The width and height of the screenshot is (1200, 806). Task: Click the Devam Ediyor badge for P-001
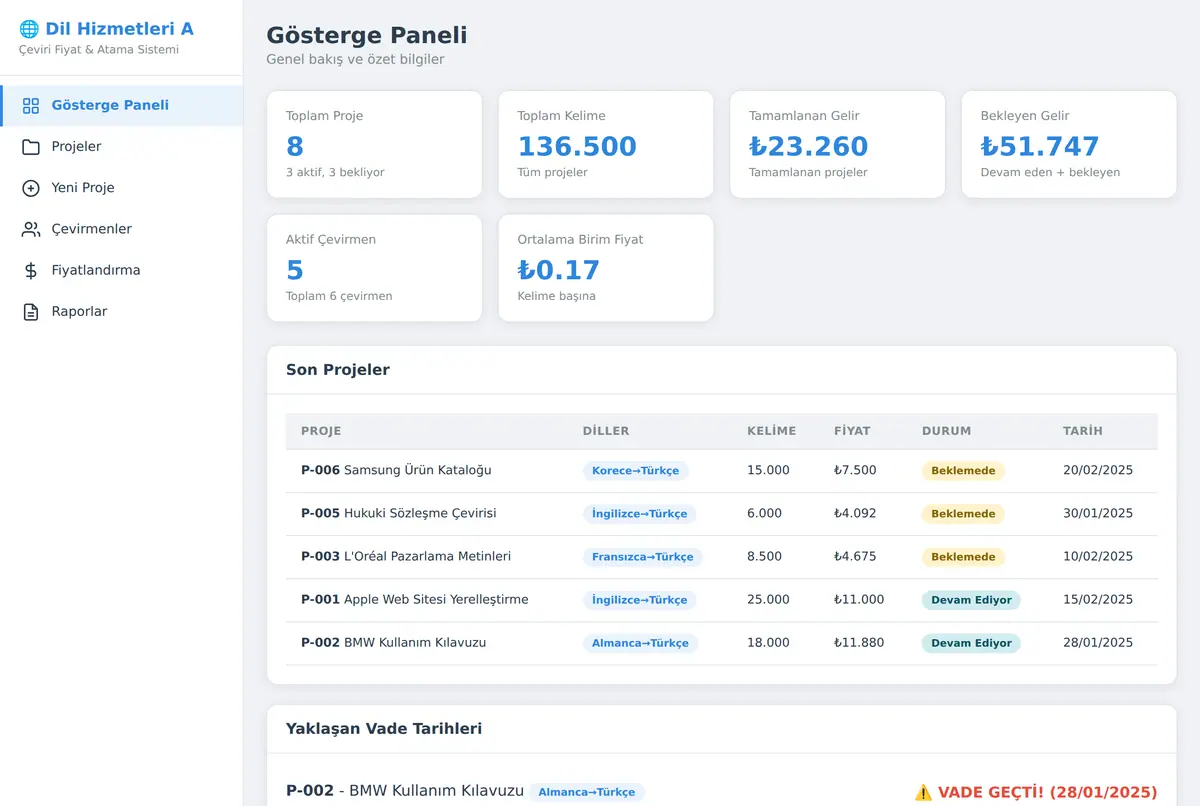pos(971,600)
